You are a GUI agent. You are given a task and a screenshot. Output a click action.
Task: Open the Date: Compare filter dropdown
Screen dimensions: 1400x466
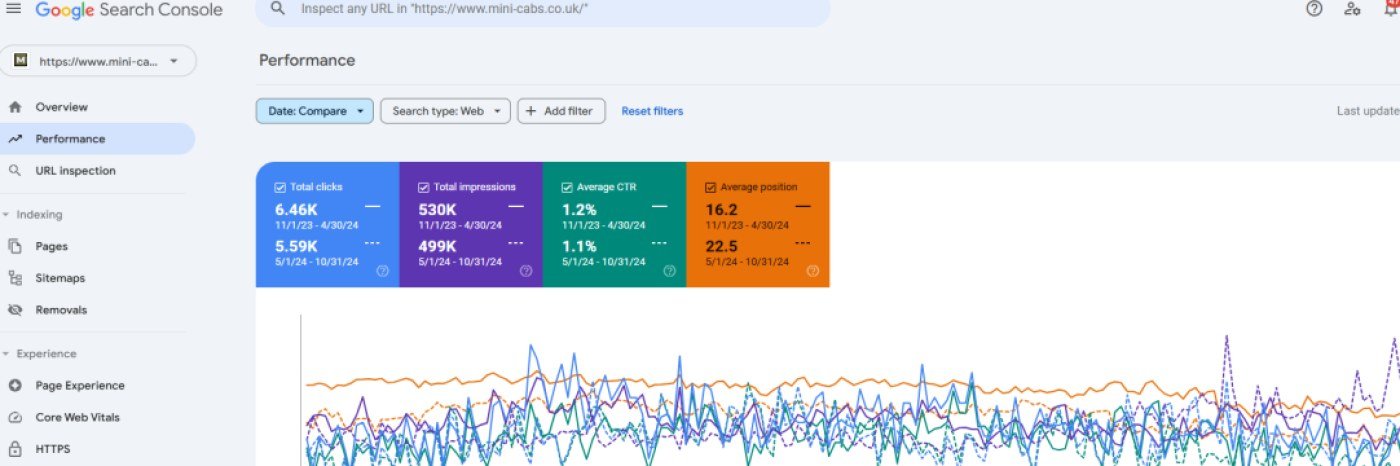click(315, 111)
